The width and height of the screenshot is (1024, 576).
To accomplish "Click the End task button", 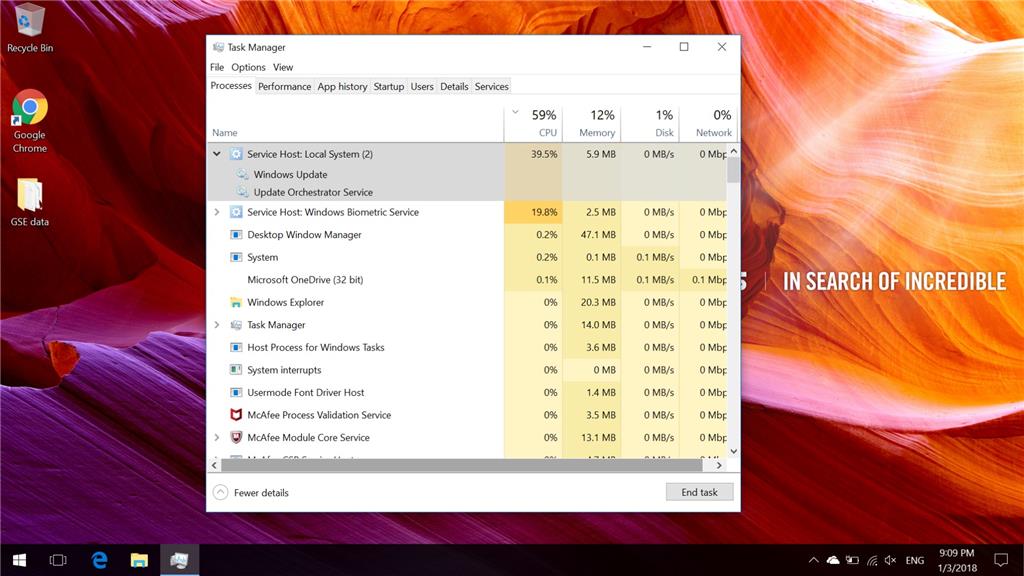I will tap(699, 492).
